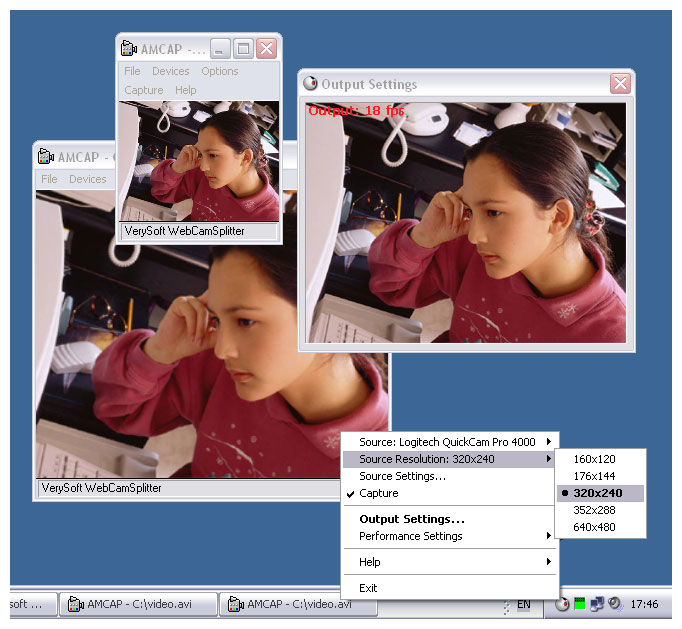The height and width of the screenshot is (629, 682).
Task: Open the Options menu in small AMCAP window
Action: click(x=220, y=71)
